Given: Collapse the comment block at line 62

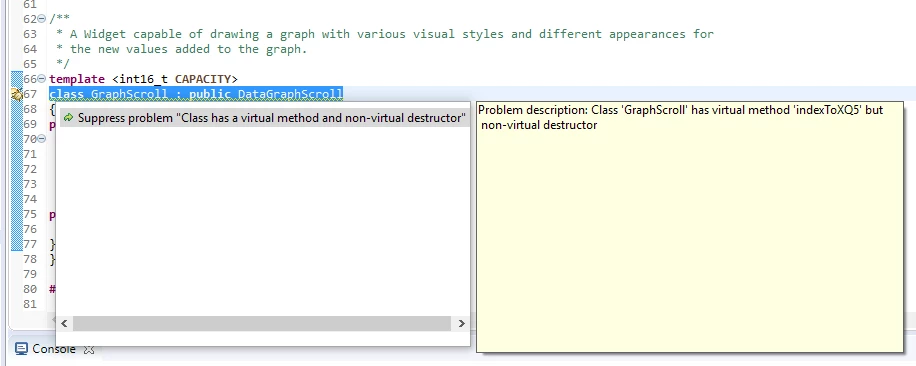Looking at the screenshot, I should pyautogui.click(x=41, y=19).
